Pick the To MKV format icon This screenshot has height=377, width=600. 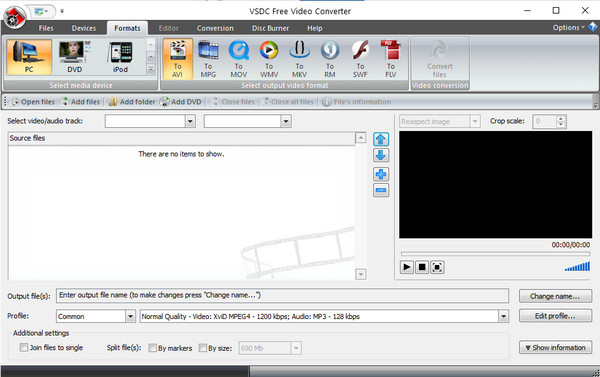299,59
